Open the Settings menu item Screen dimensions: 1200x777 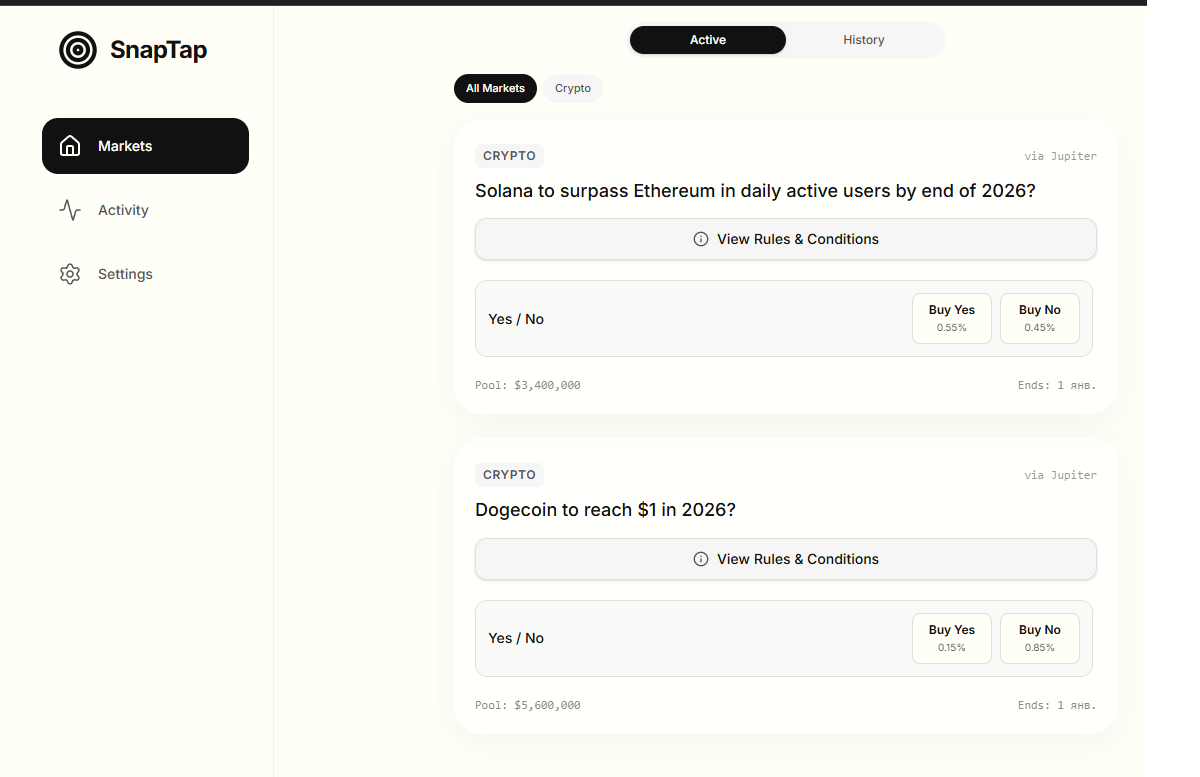[125, 274]
